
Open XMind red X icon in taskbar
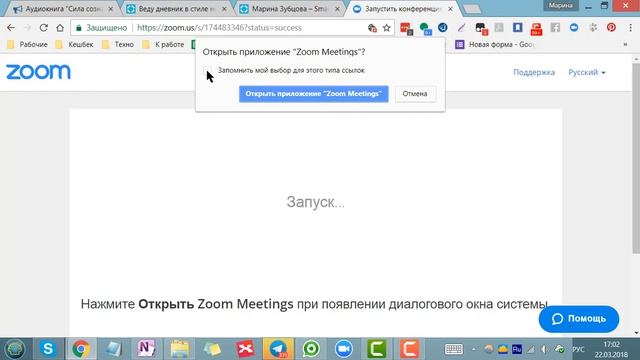245,349
